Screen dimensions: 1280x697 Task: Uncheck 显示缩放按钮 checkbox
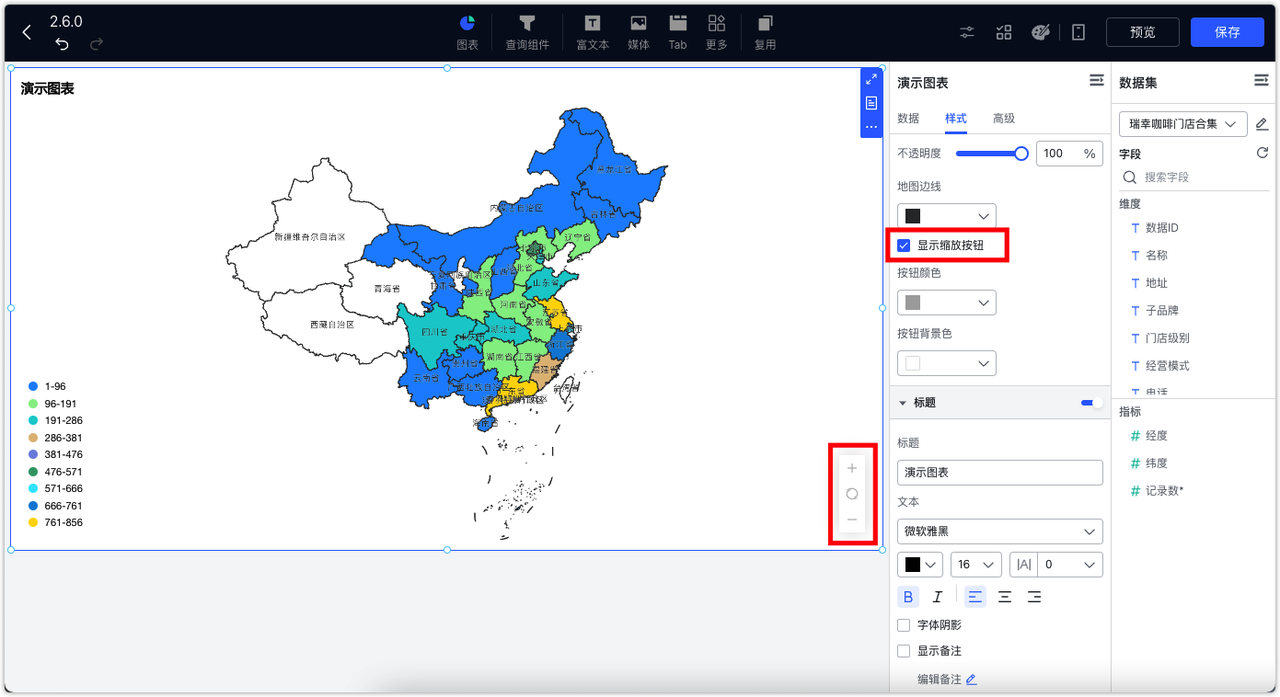903,244
